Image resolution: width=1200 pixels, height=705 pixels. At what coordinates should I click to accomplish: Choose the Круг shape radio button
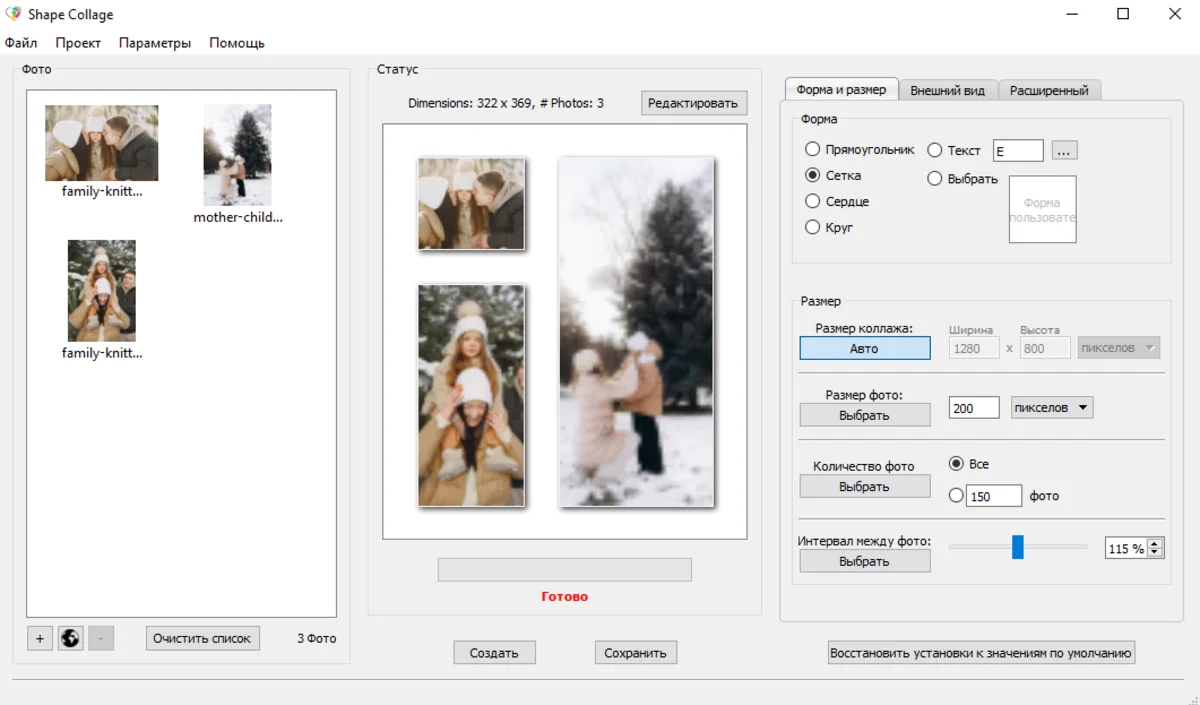coord(813,228)
